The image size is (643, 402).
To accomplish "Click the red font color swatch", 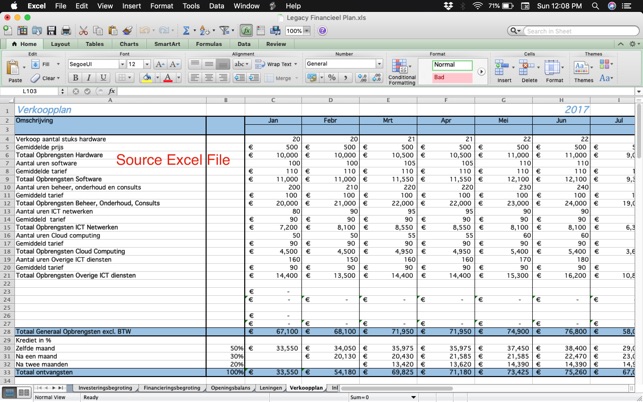I will pos(167,78).
